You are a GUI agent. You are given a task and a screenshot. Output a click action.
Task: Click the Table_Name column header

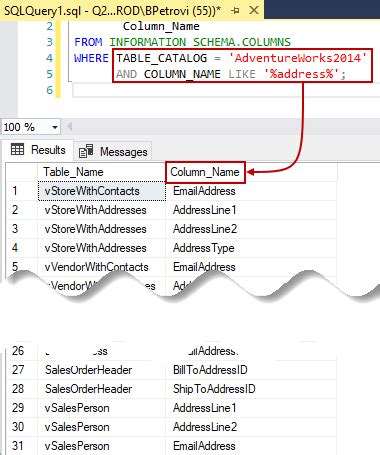(x=101, y=172)
